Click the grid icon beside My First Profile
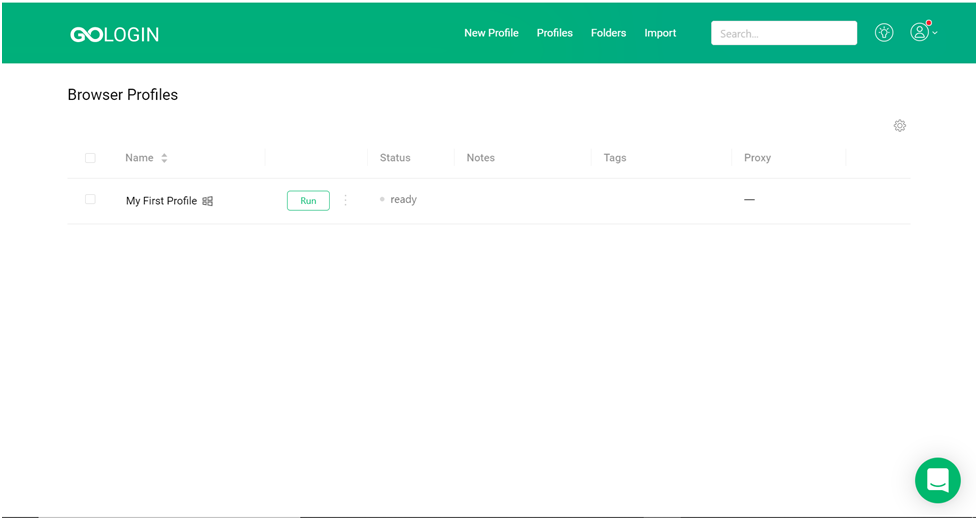 pyautogui.click(x=208, y=201)
